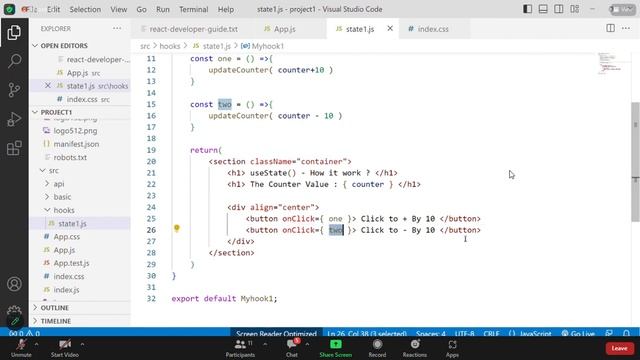Image resolution: width=640 pixels, height=360 pixels.
Task: Toggle the primary side bar layout icon
Action: pos(527,9)
